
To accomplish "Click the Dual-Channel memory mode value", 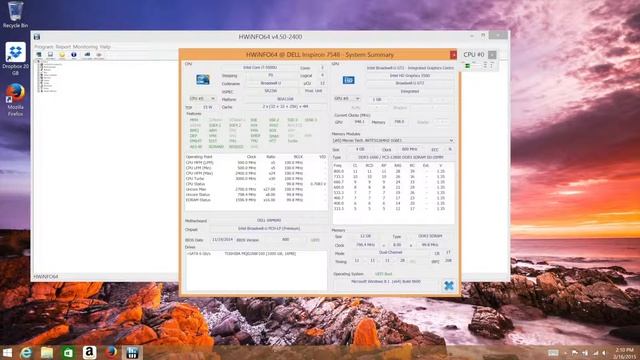I will [x=390, y=253].
